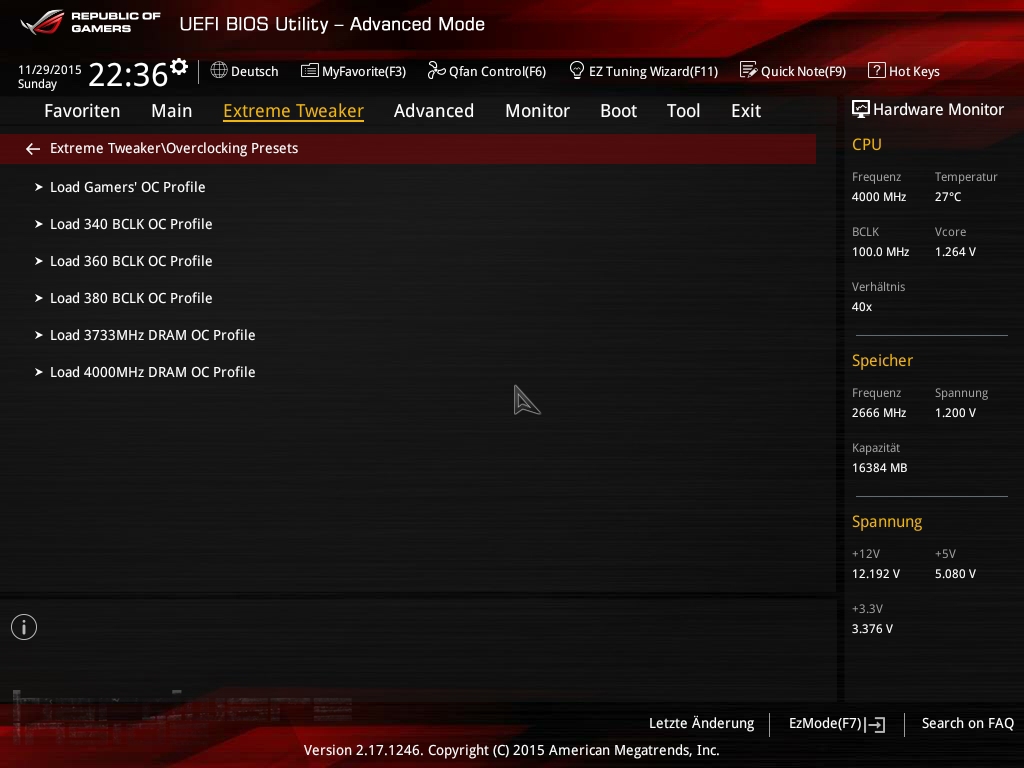This screenshot has height=768, width=1024.
Task: Switch to the Monitor tab
Action: [x=537, y=111]
